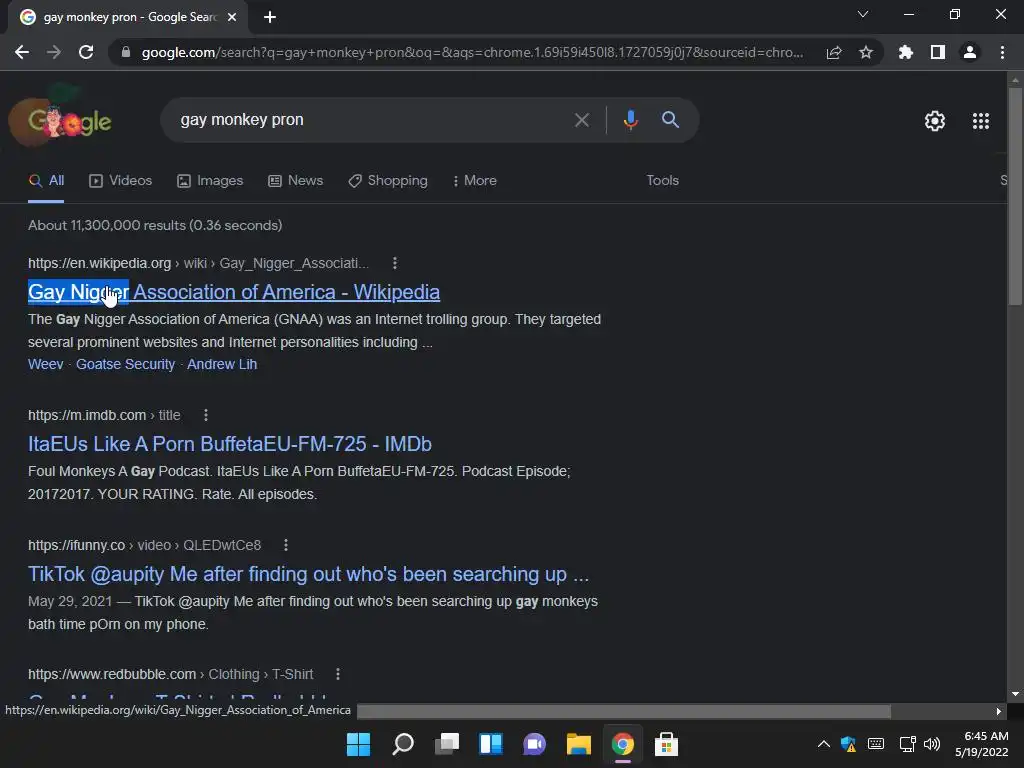
Task: Click the Chrome taskbar icon
Action: coord(622,744)
